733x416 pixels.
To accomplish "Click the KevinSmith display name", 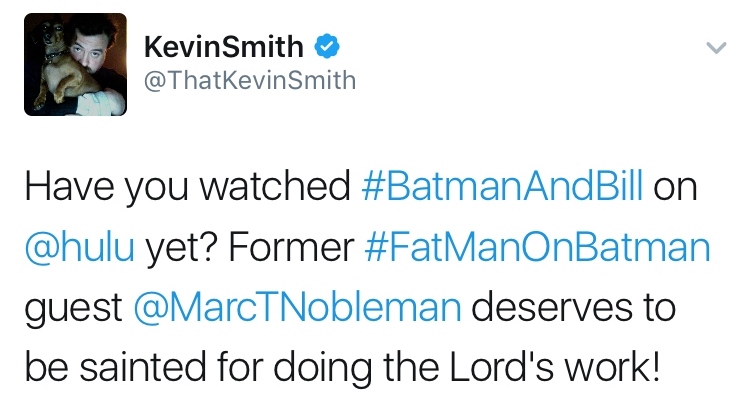I will [x=224, y=46].
